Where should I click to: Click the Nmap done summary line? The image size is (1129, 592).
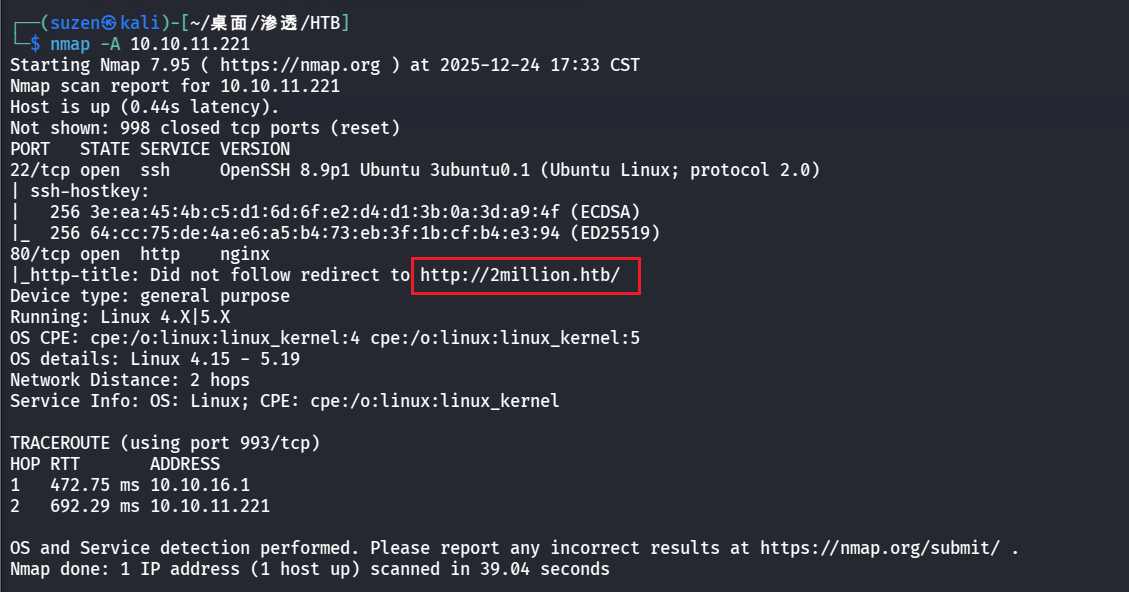(310, 569)
